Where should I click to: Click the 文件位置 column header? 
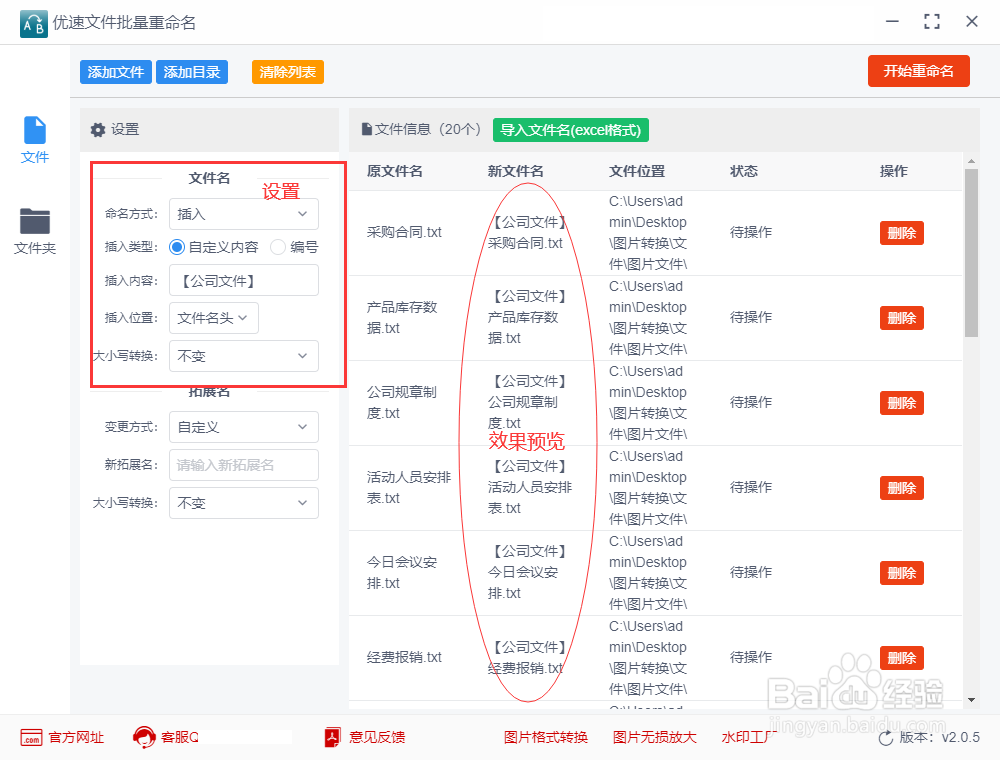click(x=637, y=171)
